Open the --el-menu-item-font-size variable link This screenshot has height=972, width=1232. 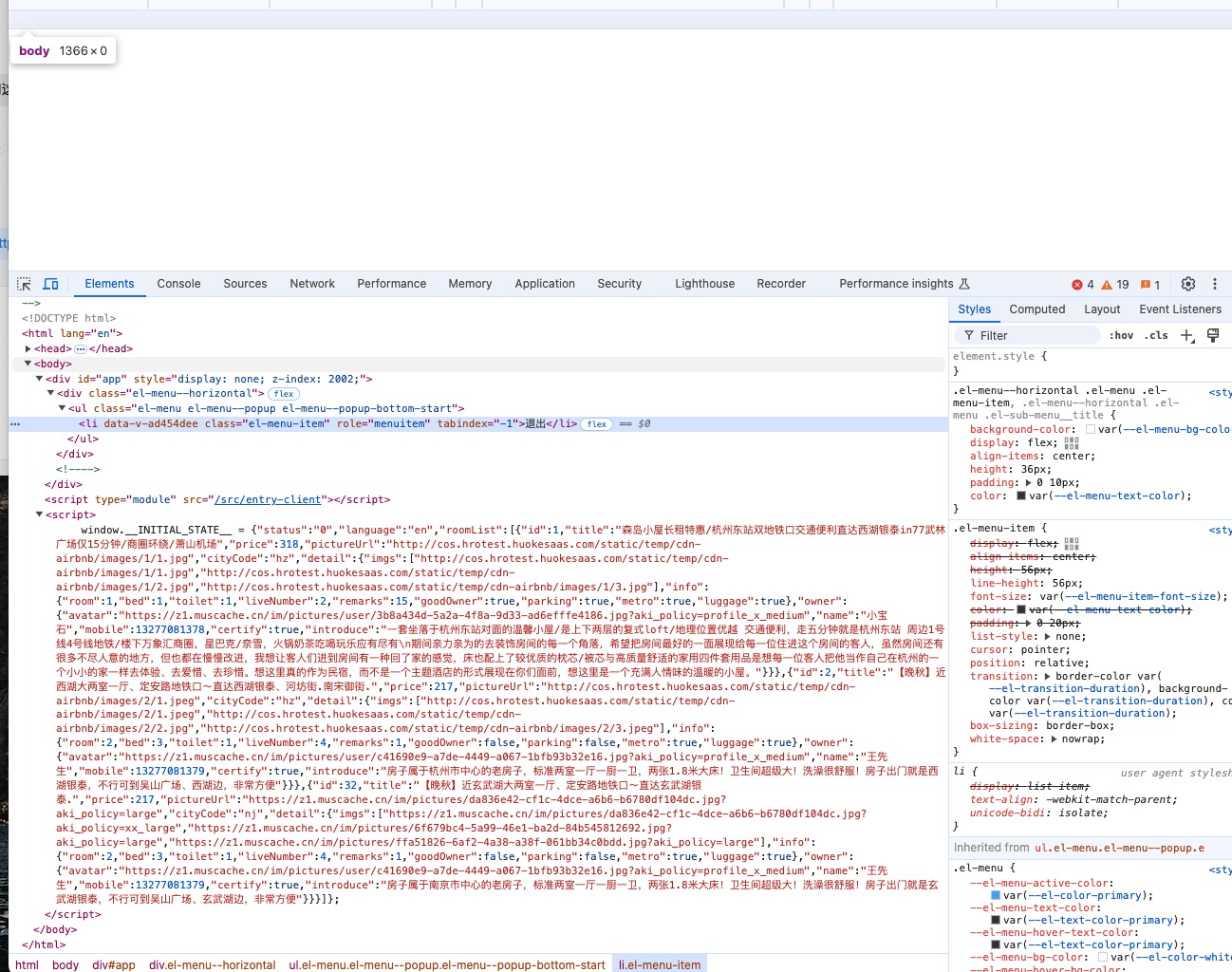1137,596
